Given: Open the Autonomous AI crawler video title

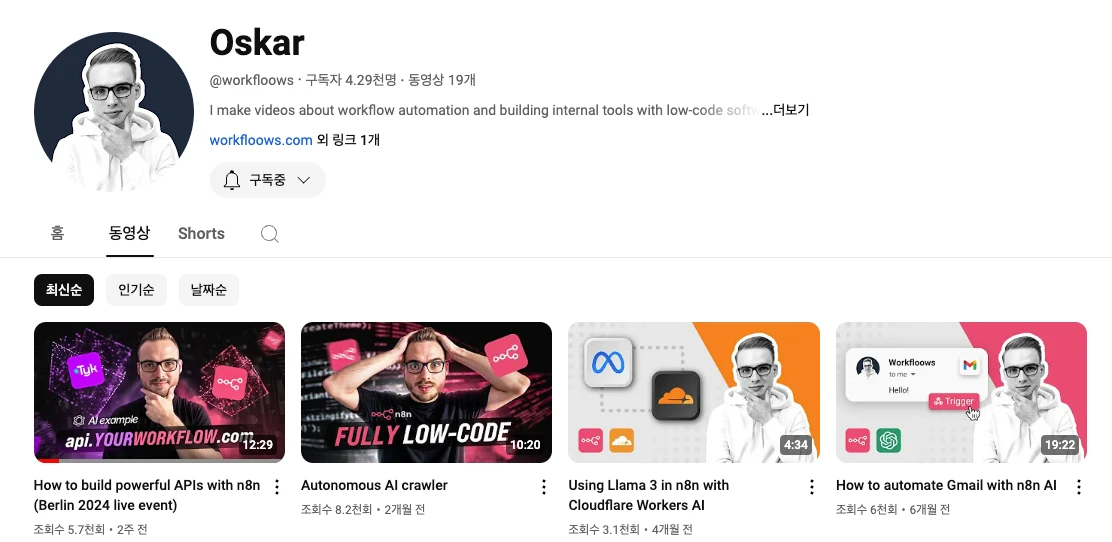Looking at the screenshot, I should tap(374, 485).
